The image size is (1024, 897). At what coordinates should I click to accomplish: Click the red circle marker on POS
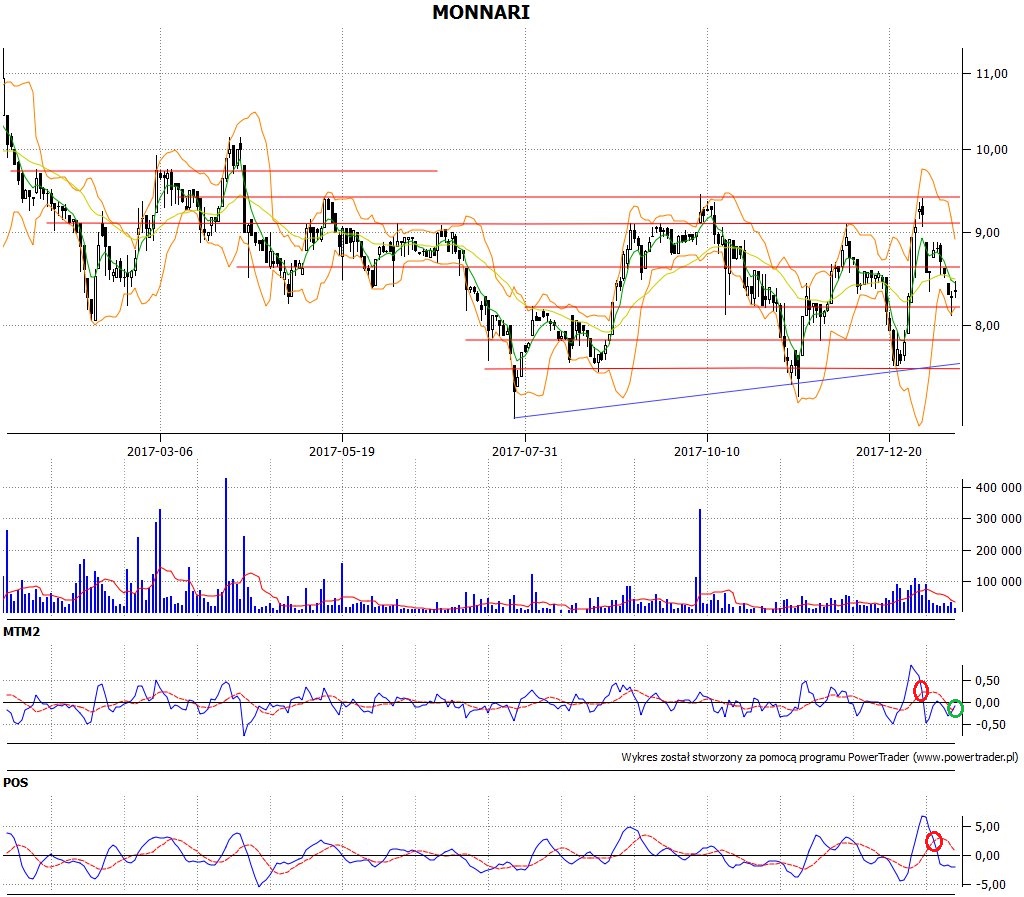pos(934,841)
